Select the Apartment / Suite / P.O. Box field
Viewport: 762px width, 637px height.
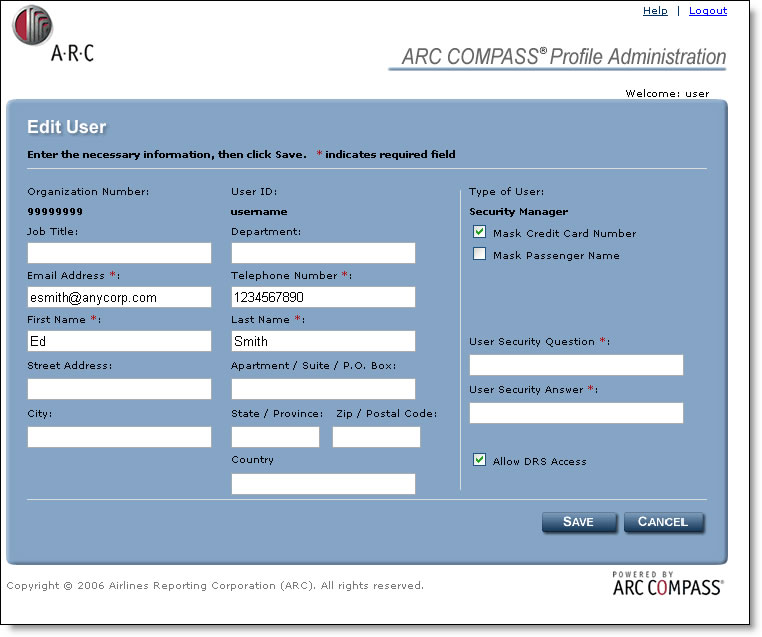[323, 389]
